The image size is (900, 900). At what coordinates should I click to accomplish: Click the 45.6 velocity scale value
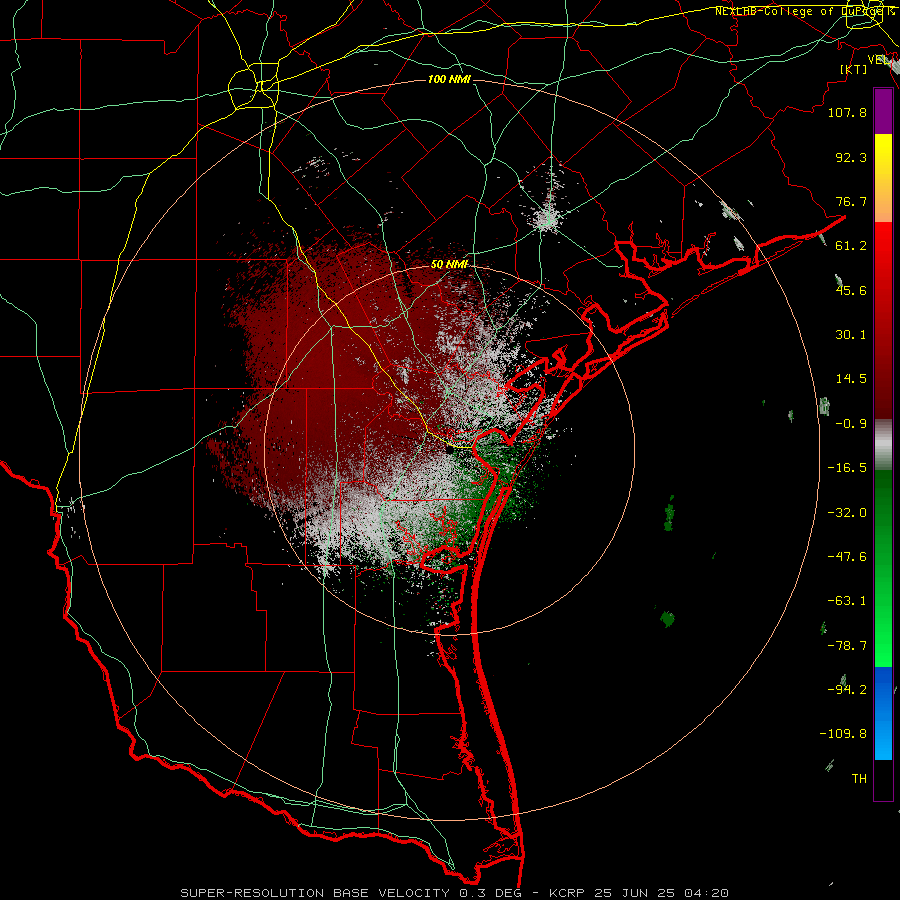tap(851, 290)
